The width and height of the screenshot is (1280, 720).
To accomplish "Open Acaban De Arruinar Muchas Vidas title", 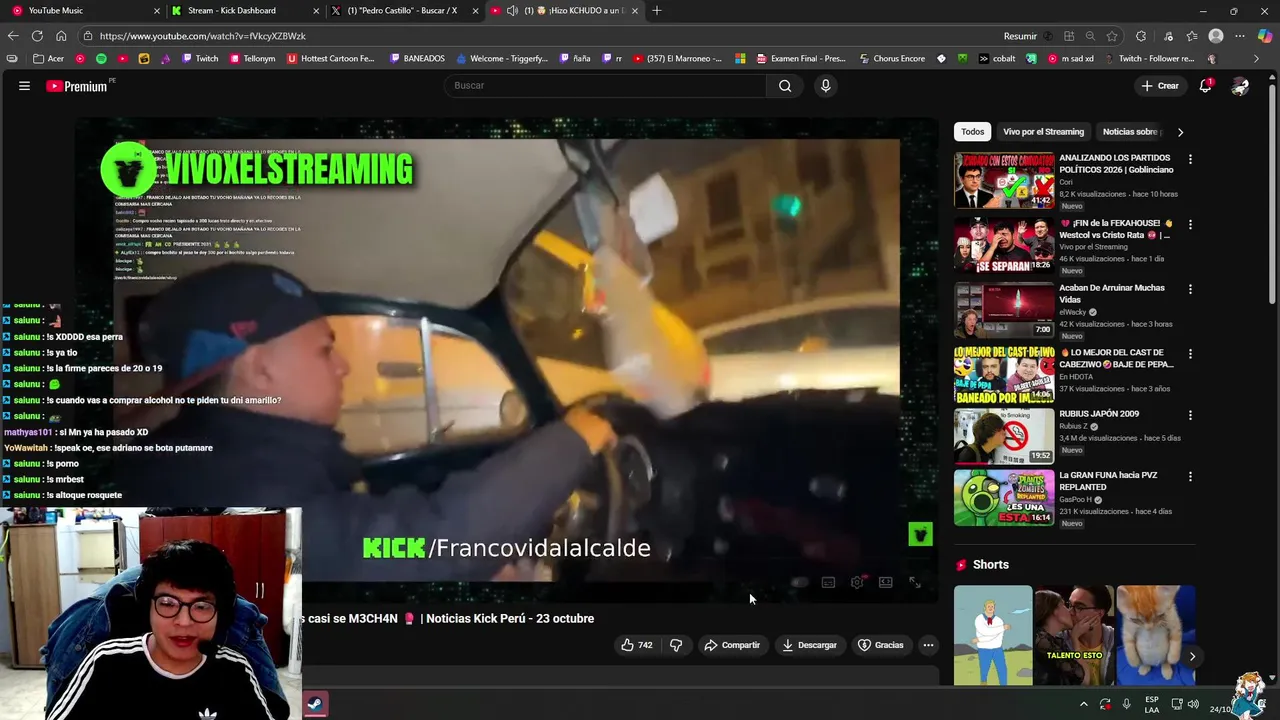I will 1112,294.
